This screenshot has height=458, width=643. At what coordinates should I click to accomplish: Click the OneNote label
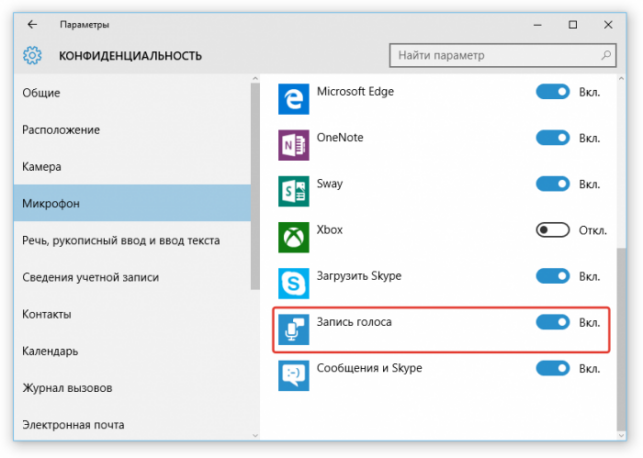coord(340,137)
